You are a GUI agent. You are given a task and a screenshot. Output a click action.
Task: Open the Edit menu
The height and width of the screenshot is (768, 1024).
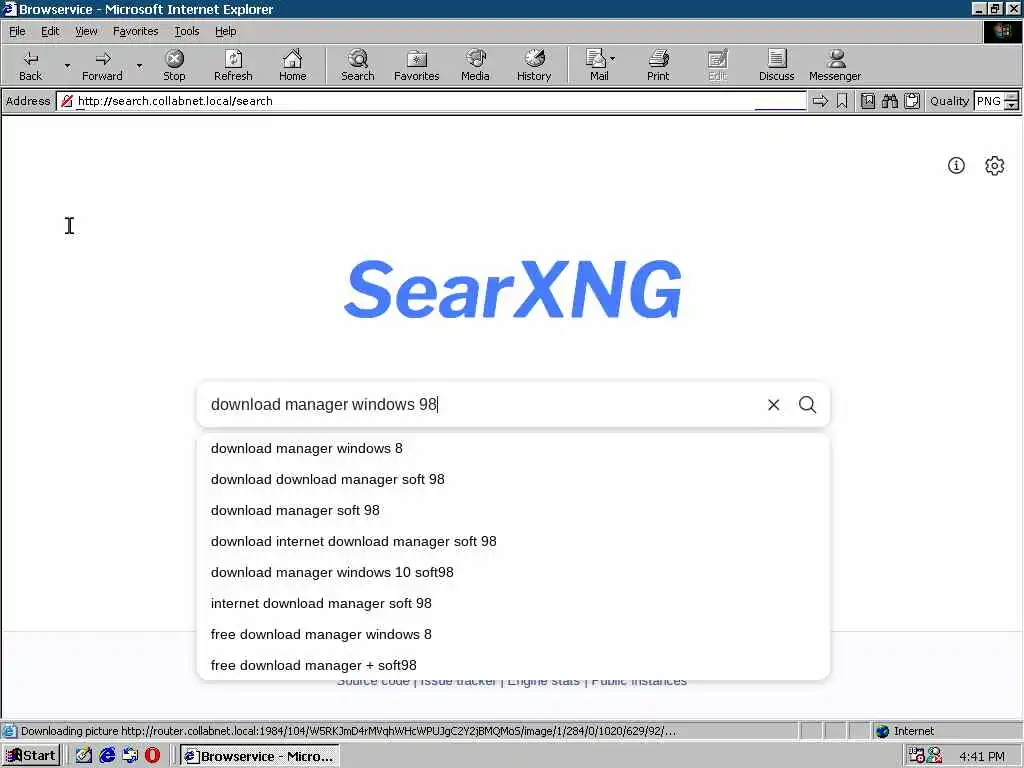click(x=50, y=31)
